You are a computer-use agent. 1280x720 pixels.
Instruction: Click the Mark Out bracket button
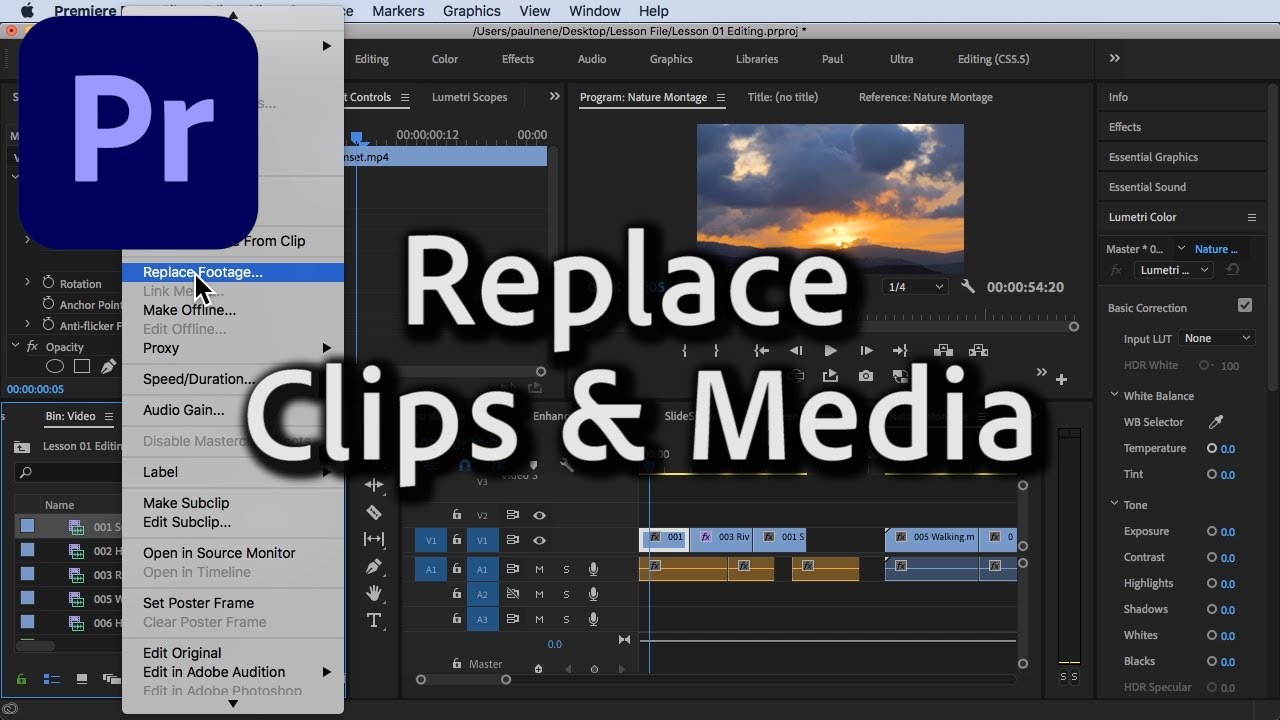(716, 350)
